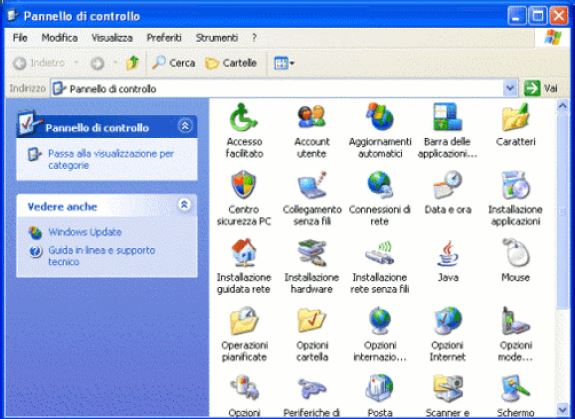
Task: Open Opzioni cartella icon
Action: pos(312,334)
